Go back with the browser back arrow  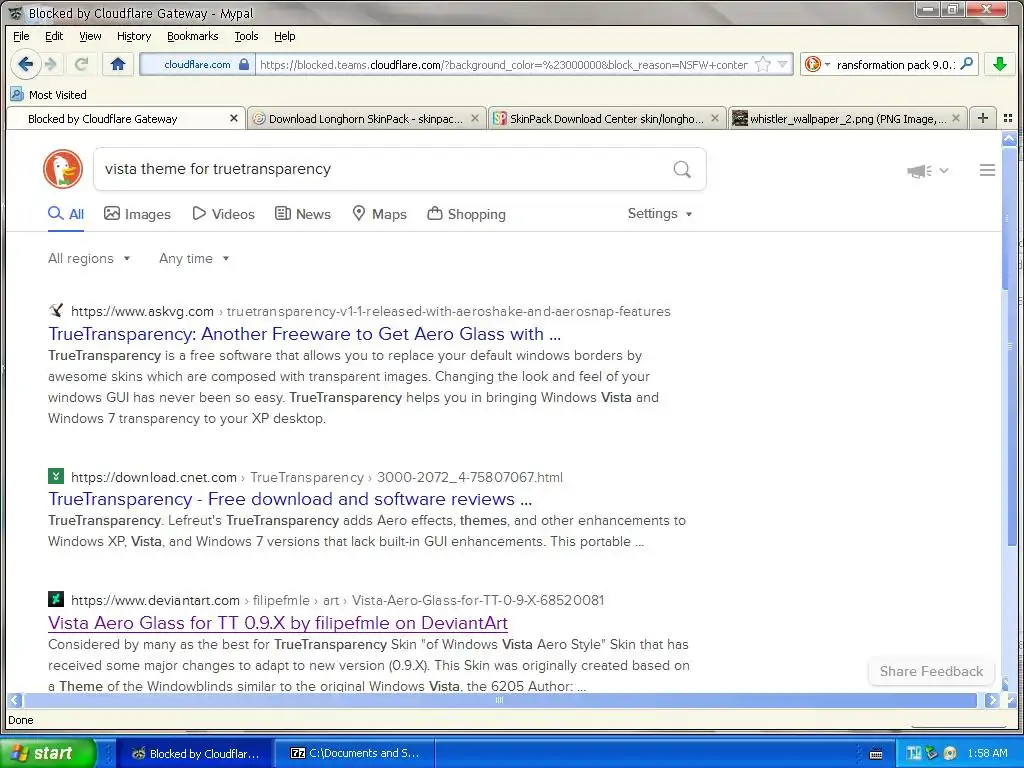pos(25,64)
